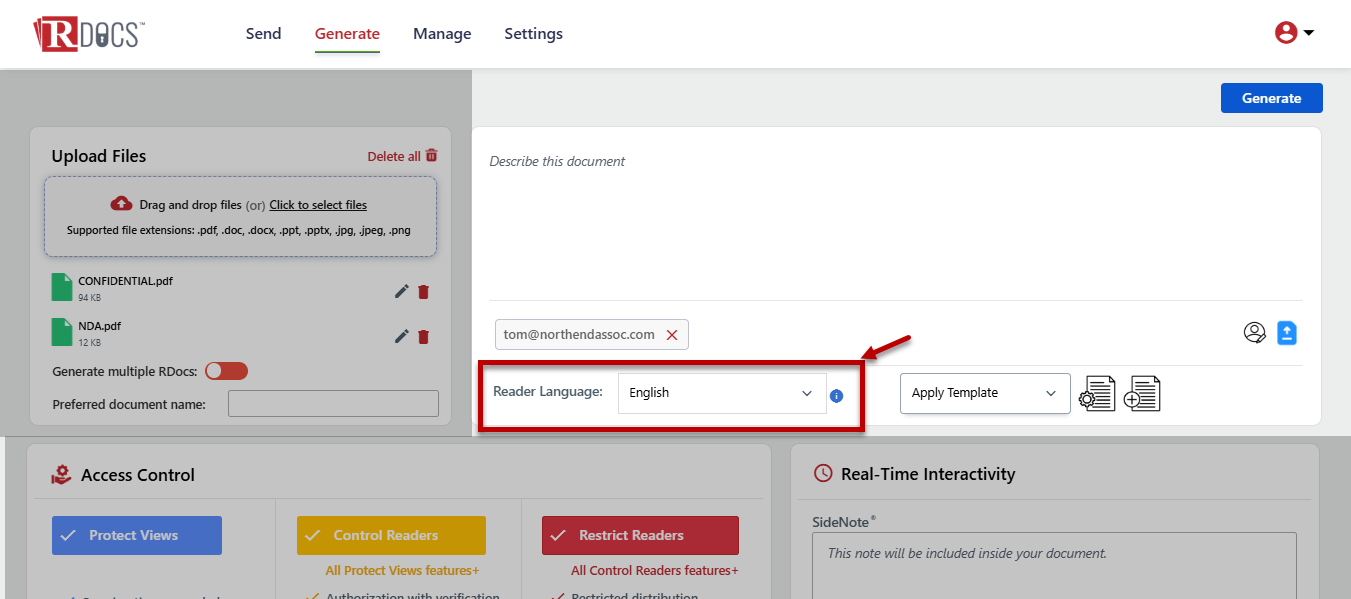Go to the Send tab
This screenshot has height=599, width=1351.
[x=263, y=34]
